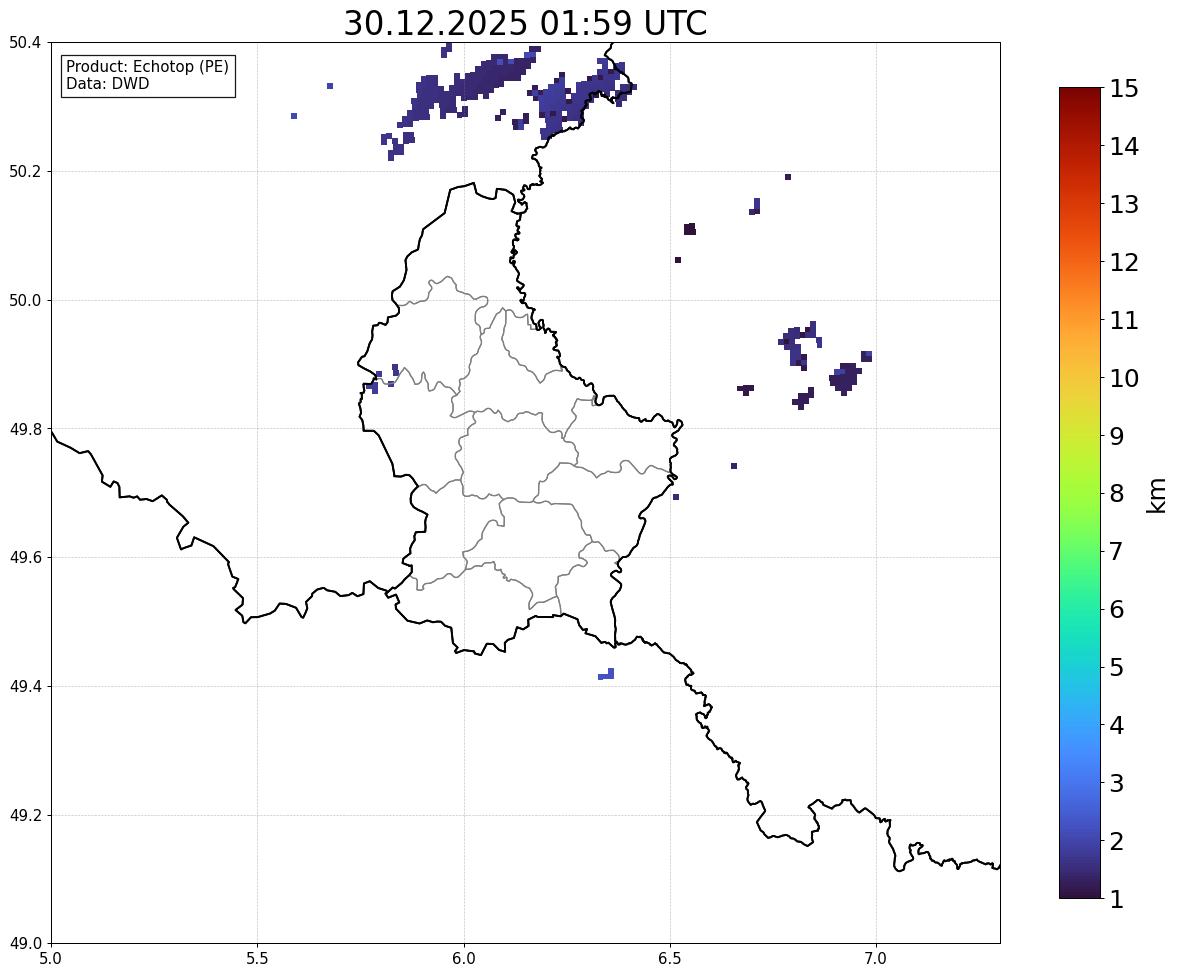Click the colorbar tick label 11
The image size is (1178, 976).
tap(1124, 320)
